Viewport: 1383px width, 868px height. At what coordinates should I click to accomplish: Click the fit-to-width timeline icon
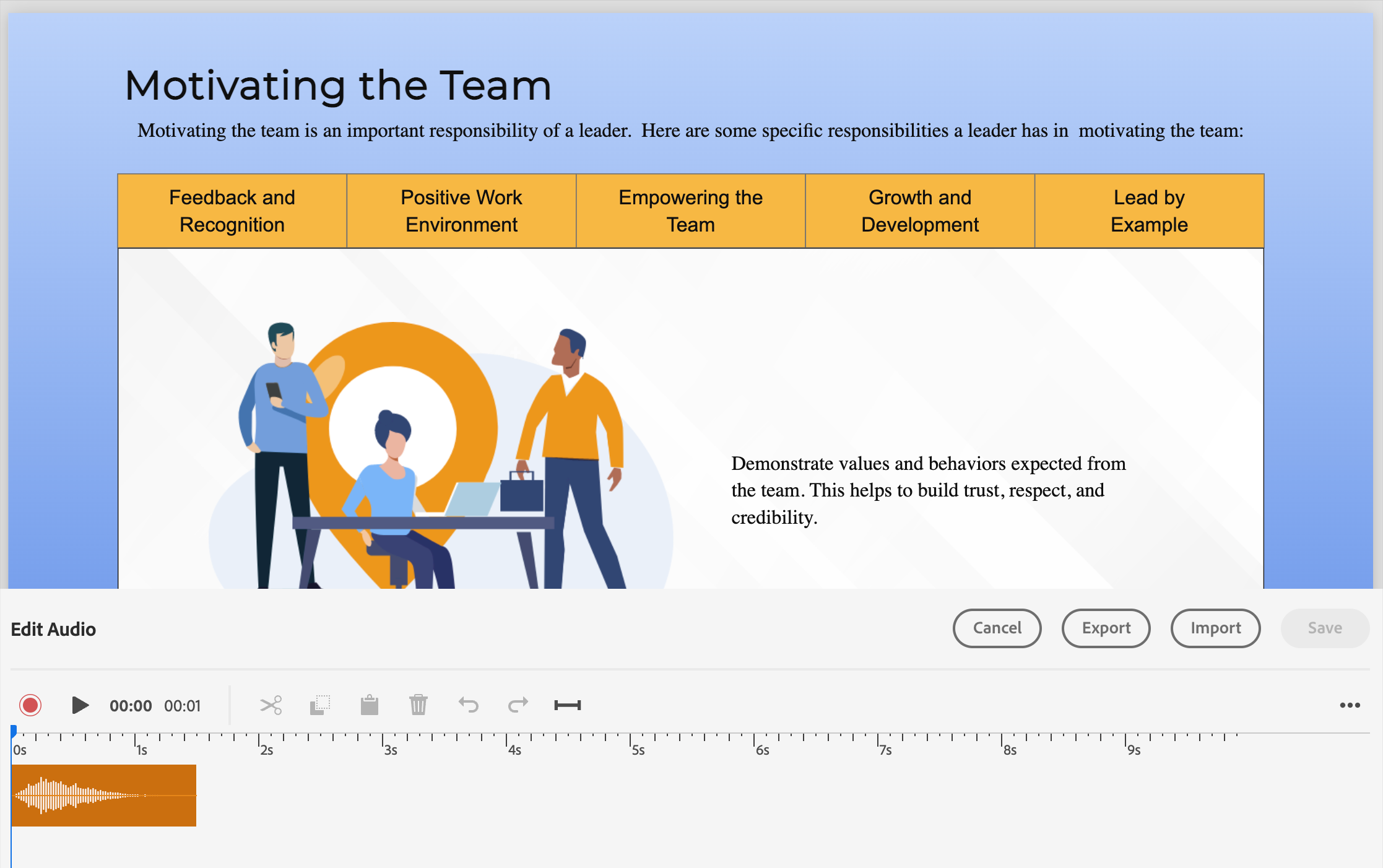point(567,705)
